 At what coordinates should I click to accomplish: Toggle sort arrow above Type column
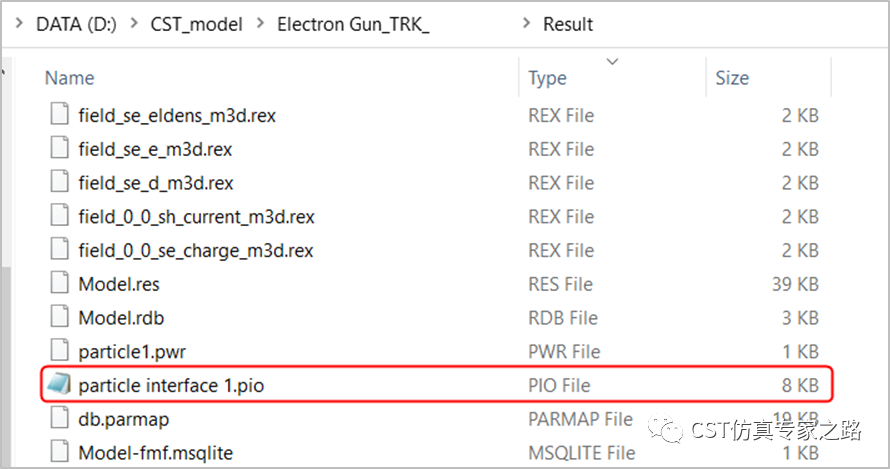point(612,61)
